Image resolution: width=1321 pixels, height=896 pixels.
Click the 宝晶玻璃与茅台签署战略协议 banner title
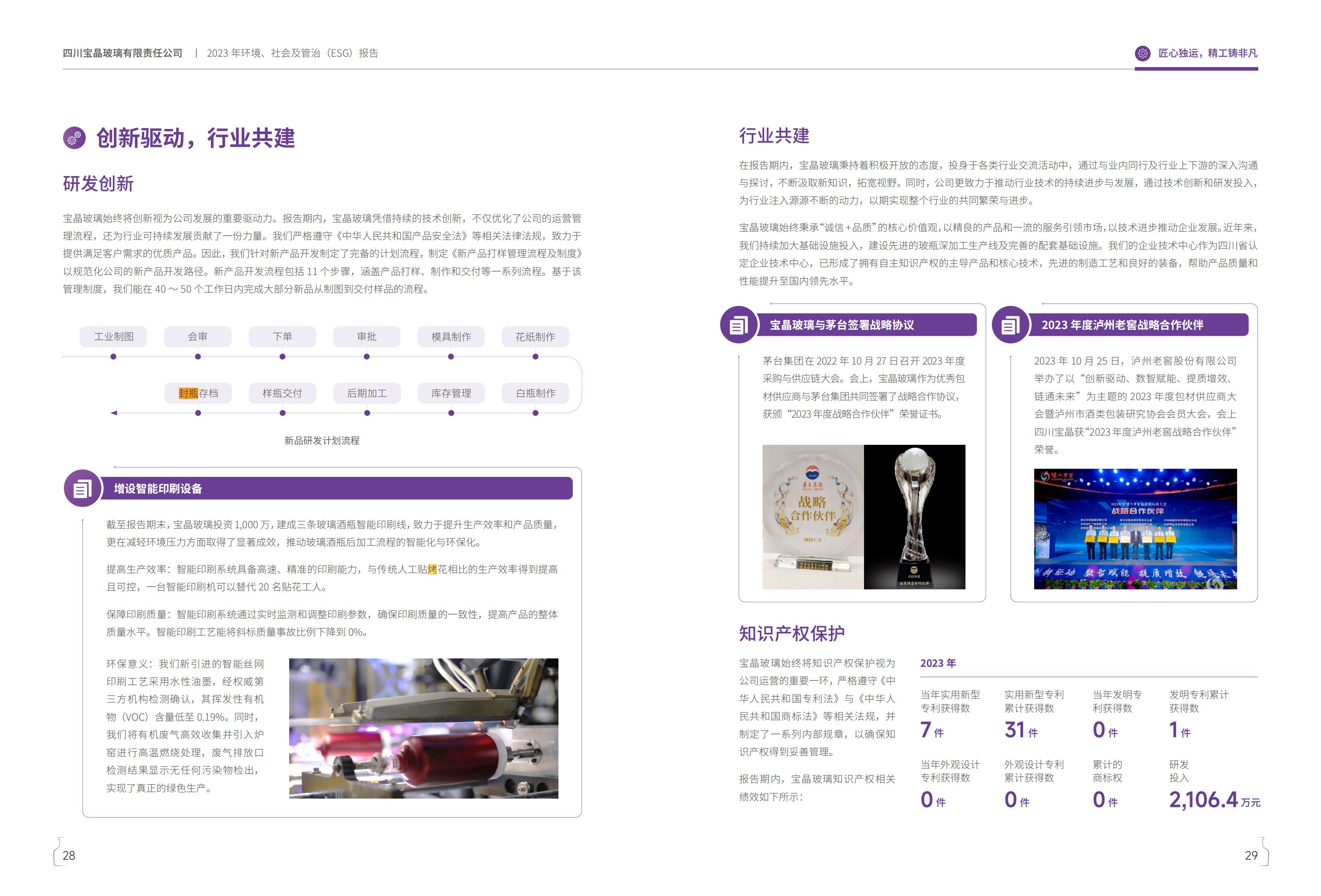tap(842, 325)
